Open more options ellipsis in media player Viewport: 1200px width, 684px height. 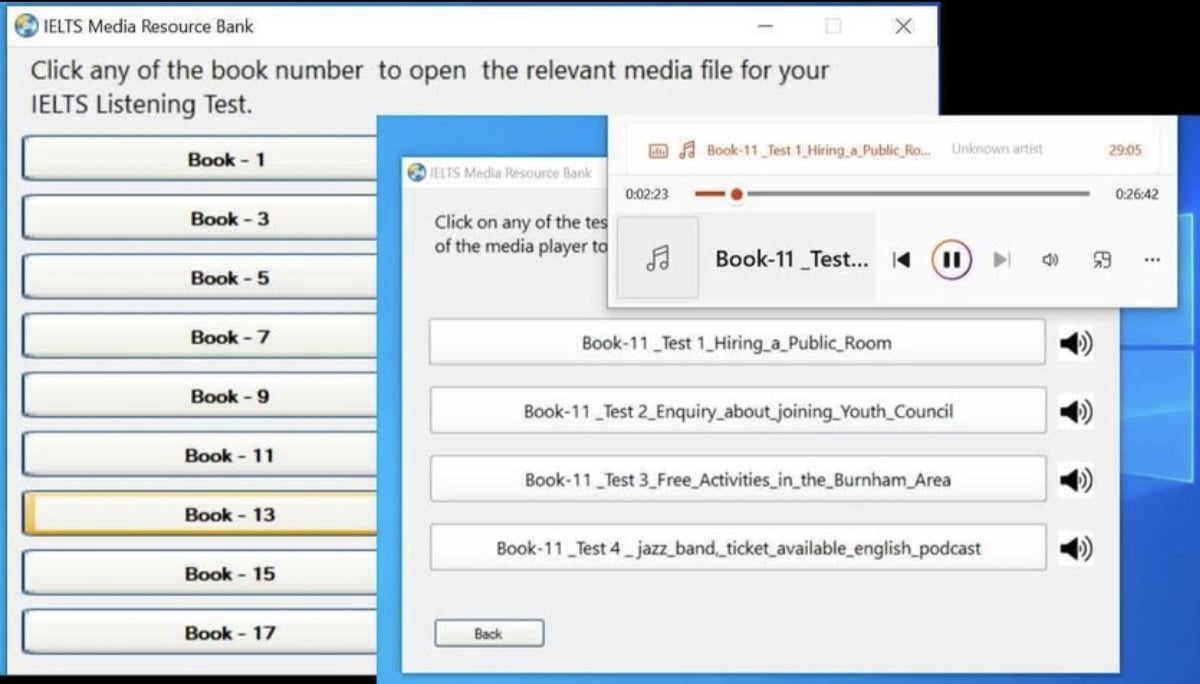[x=1152, y=260]
